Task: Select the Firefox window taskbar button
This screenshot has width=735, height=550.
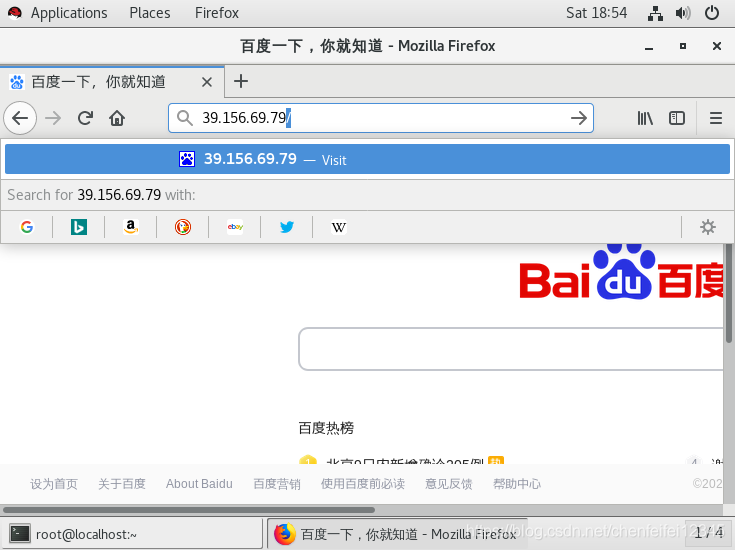Action: [398, 534]
